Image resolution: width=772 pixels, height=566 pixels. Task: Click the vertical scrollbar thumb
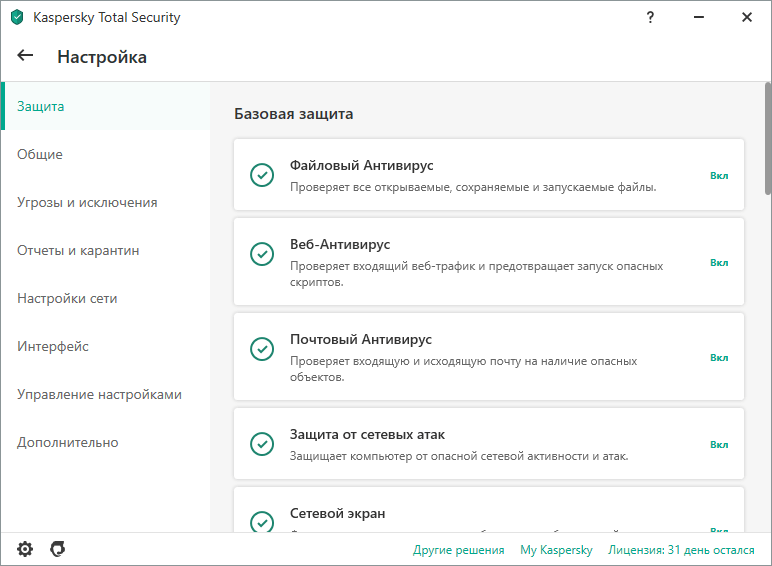click(767, 140)
